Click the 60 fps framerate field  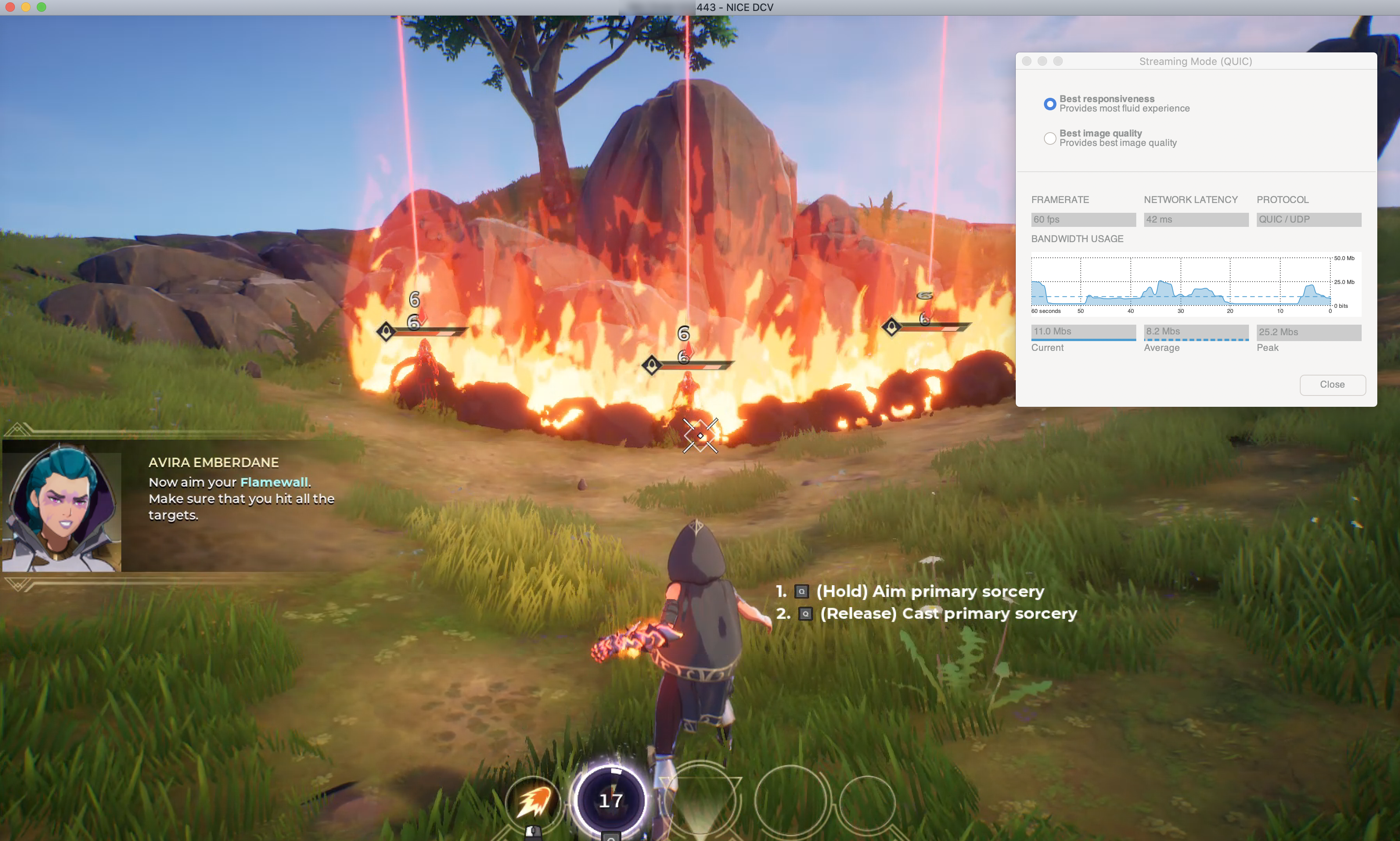(x=1083, y=219)
